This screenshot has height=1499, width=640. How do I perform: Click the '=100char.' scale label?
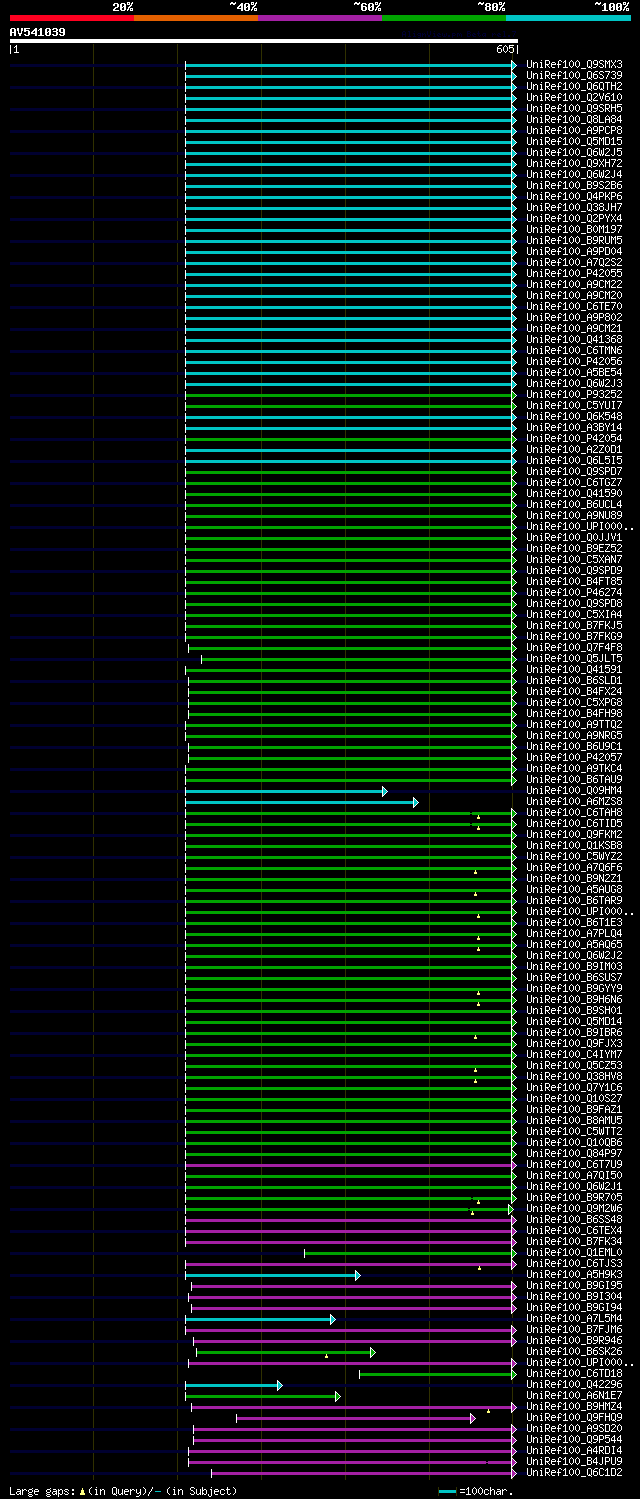click(486, 1491)
